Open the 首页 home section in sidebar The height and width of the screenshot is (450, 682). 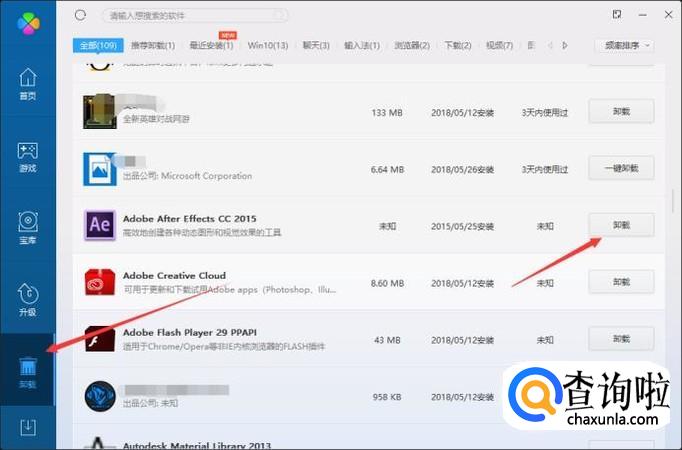27,84
